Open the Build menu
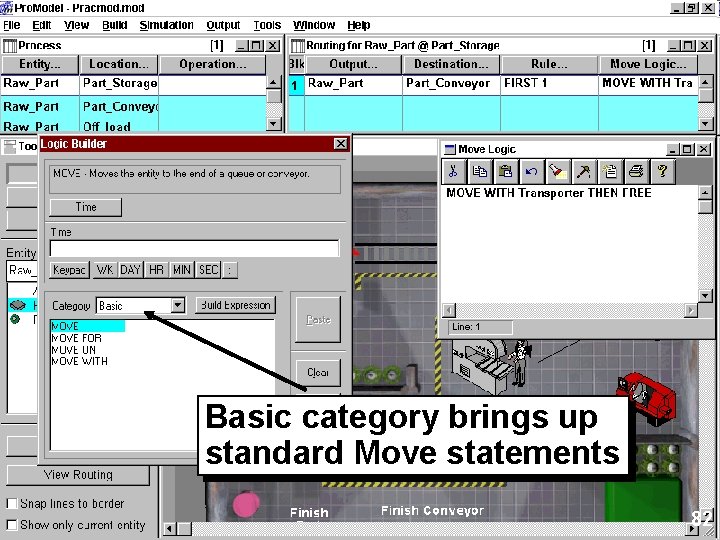 [x=114, y=25]
